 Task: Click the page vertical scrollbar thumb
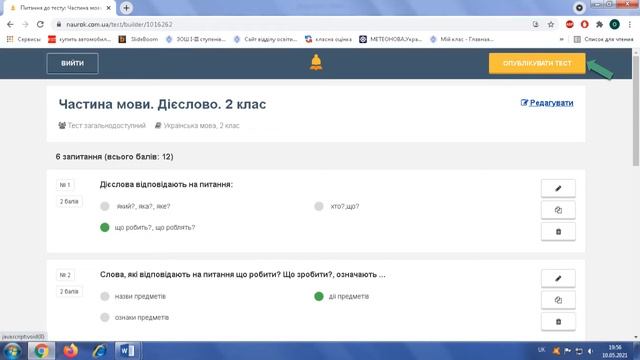click(x=636, y=110)
